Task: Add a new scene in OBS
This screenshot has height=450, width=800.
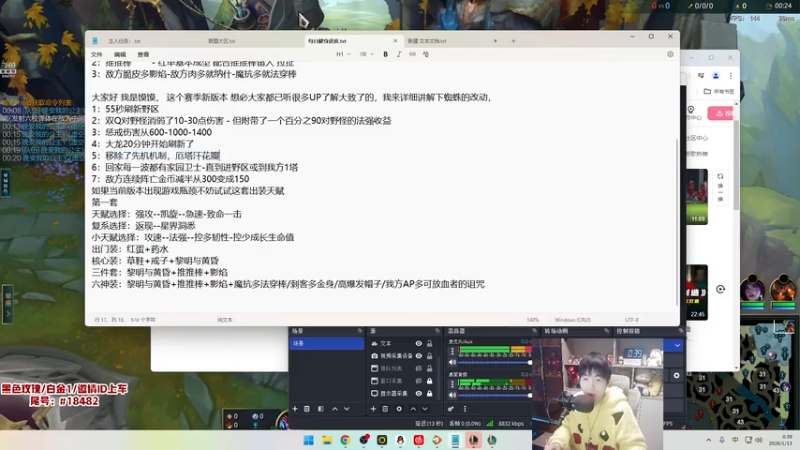Action: click(295, 409)
